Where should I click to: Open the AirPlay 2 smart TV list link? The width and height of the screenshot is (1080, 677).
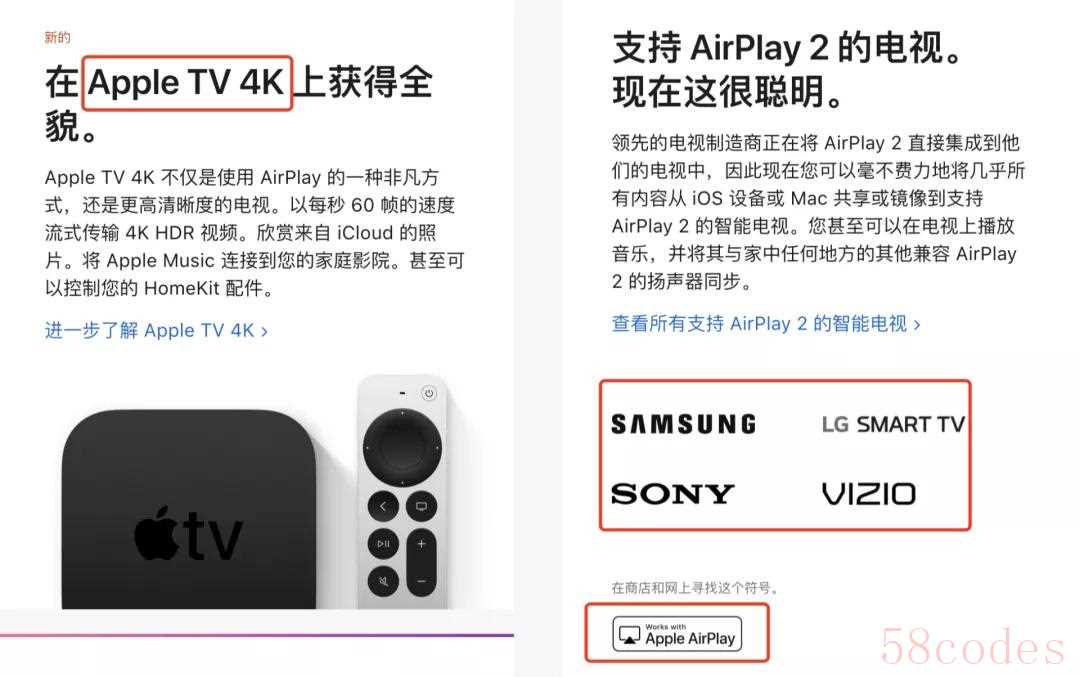tap(766, 324)
